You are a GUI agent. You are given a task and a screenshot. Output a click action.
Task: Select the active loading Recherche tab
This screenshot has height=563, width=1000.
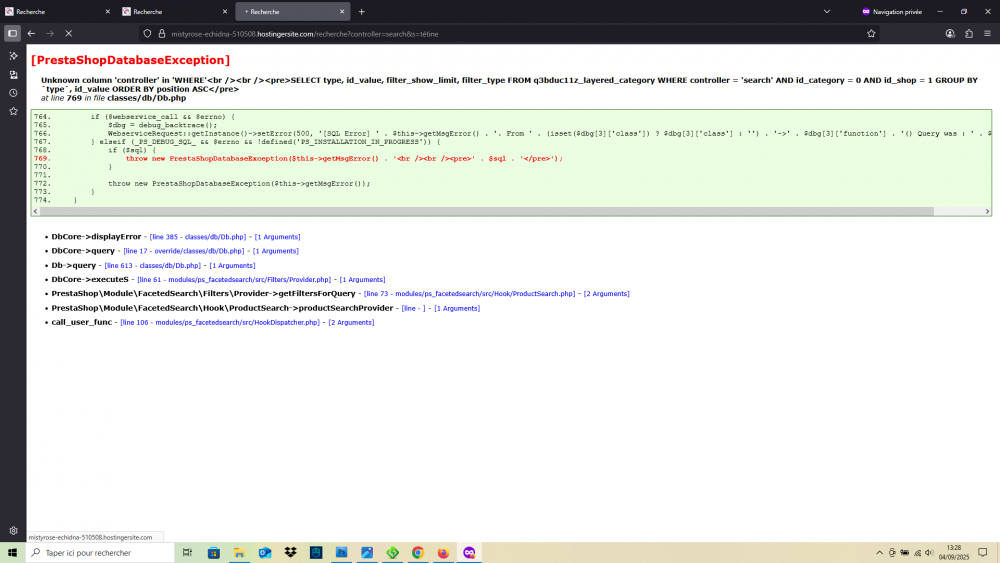coord(293,11)
